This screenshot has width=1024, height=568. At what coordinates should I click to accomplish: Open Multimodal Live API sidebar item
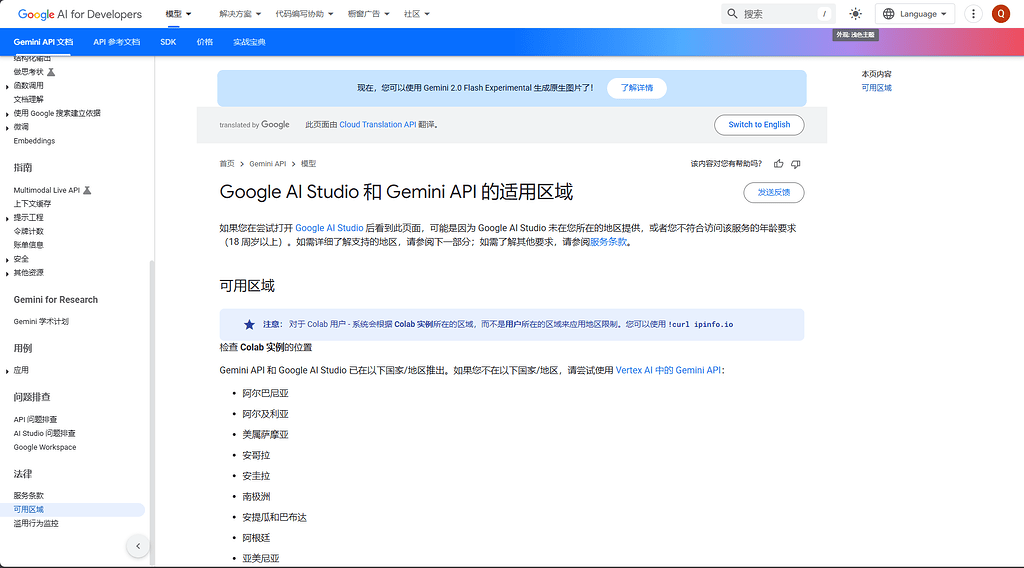[x=46, y=191]
